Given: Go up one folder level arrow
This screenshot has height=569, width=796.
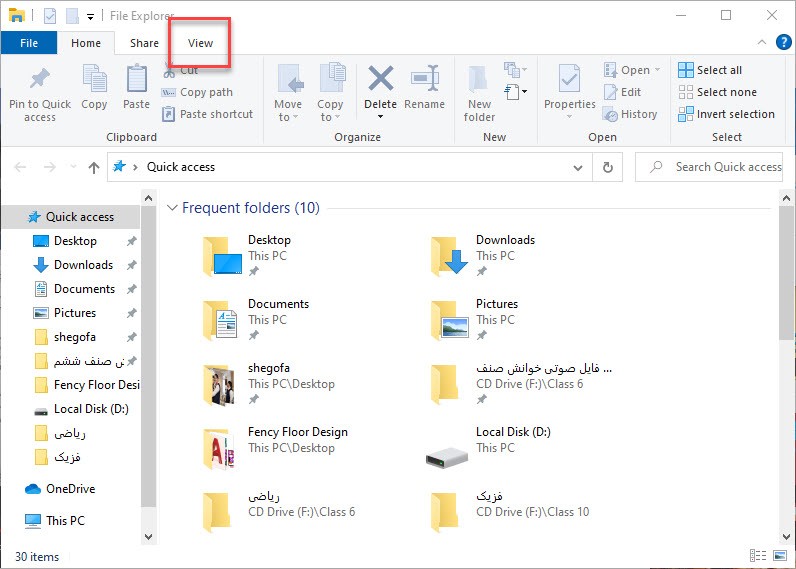Looking at the screenshot, I should tap(94, 168).
